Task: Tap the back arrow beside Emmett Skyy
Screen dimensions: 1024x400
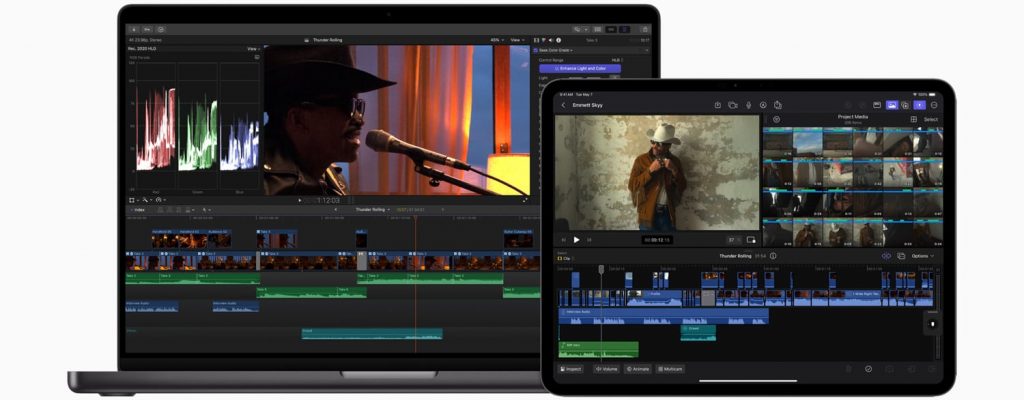Action: coord(563,105)
